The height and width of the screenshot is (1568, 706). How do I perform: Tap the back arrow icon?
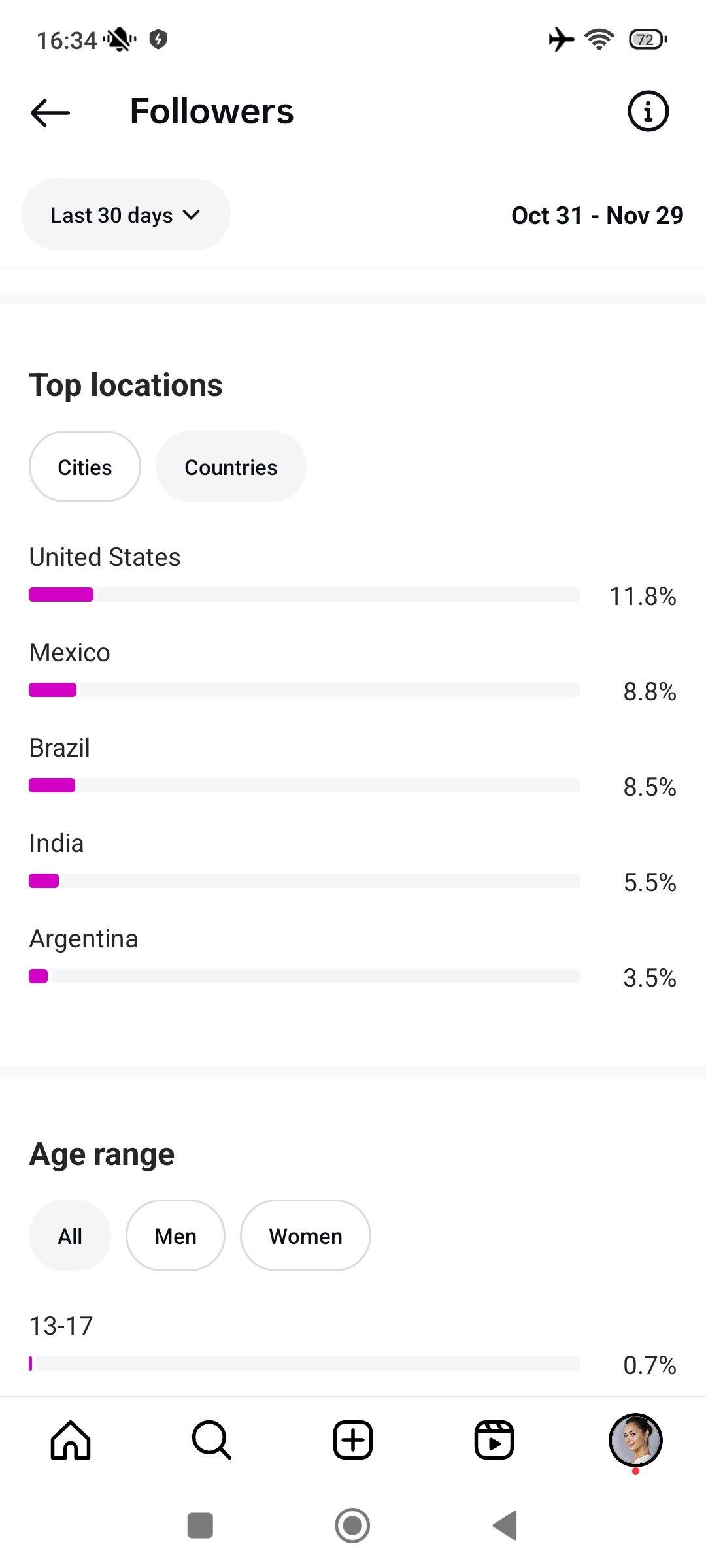[50, 112]
